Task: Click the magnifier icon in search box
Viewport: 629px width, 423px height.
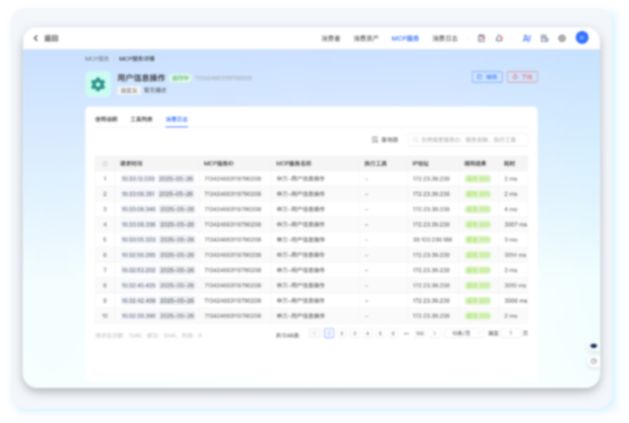Action: coord(415,140)
